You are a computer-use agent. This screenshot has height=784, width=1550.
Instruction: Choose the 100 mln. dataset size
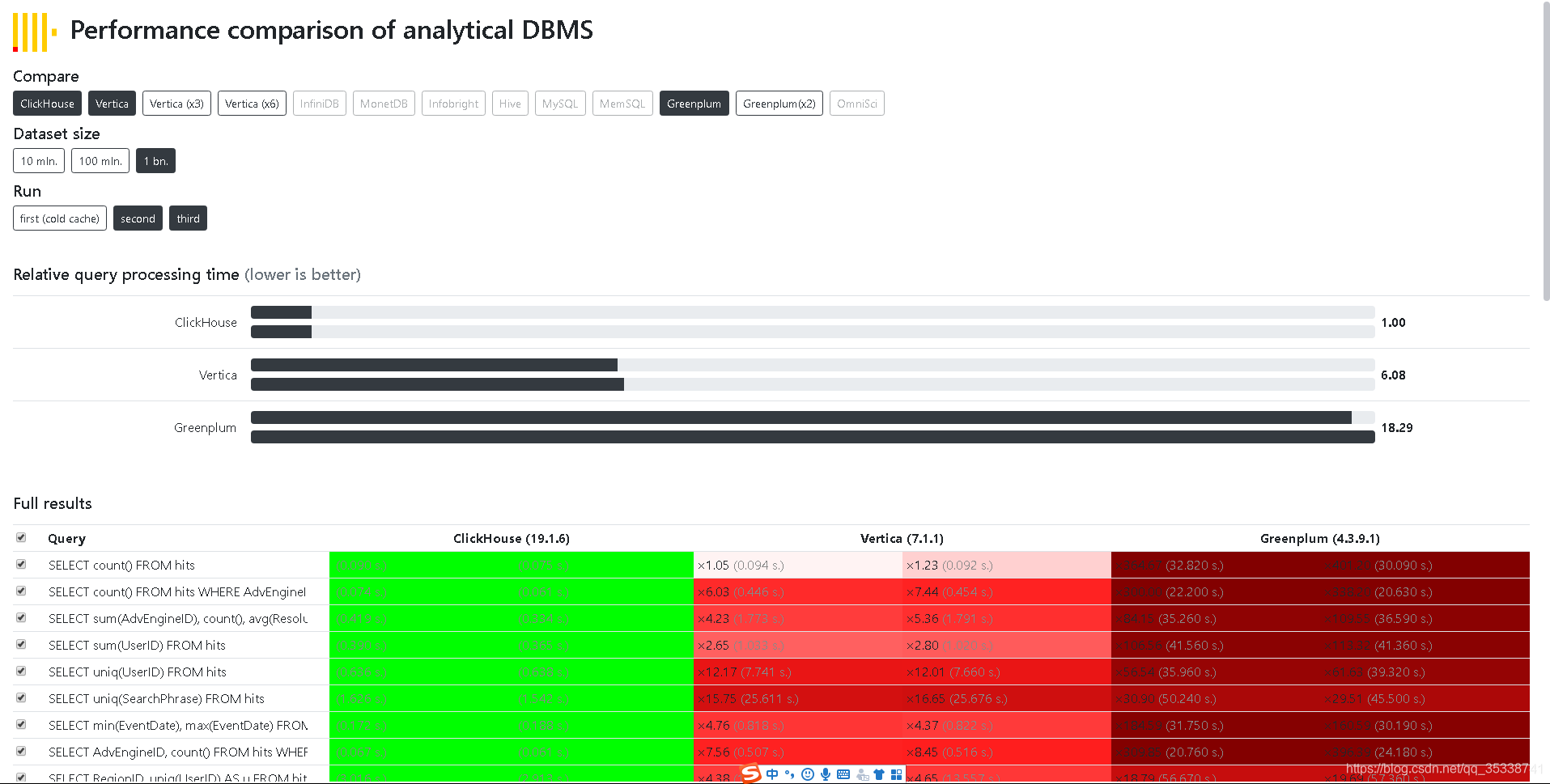pos(100,161)
